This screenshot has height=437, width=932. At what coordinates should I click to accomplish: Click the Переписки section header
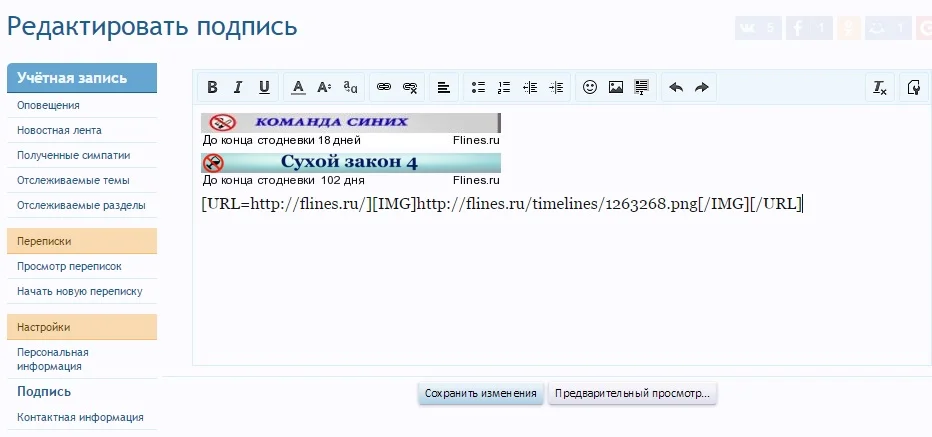tap(82, 241)
